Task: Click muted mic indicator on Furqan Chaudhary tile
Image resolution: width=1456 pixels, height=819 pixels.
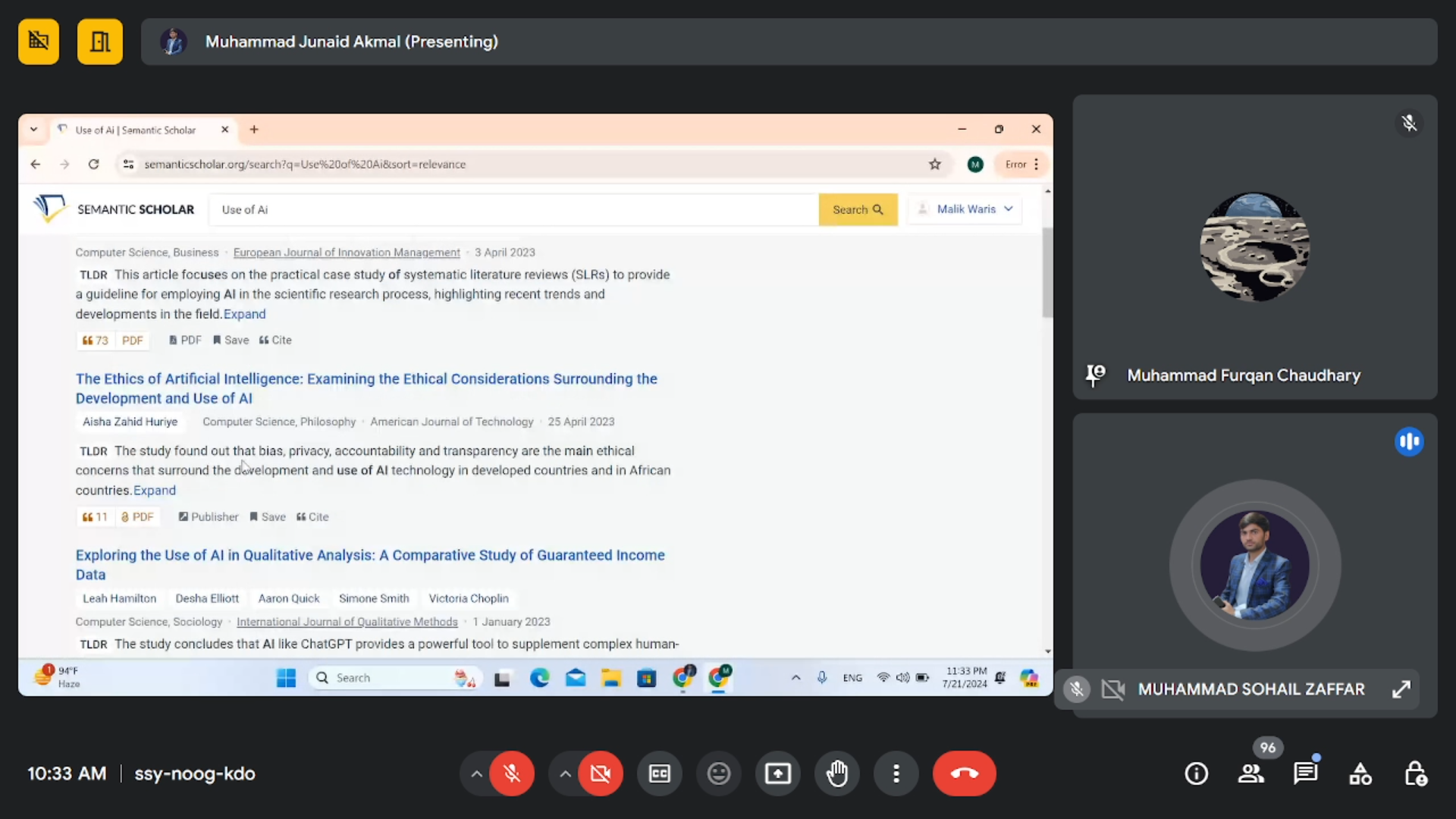Action: coord(1409,123)
